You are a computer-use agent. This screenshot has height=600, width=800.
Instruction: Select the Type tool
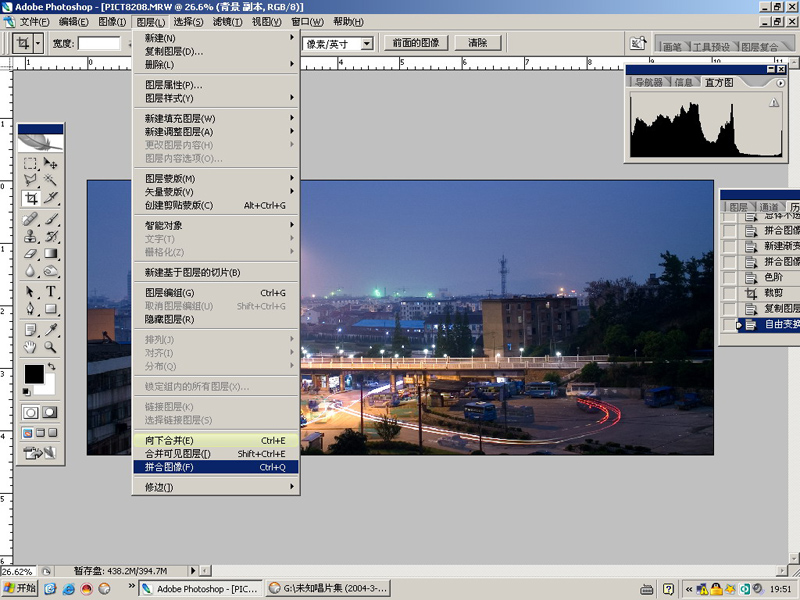(x=50, y=292)
